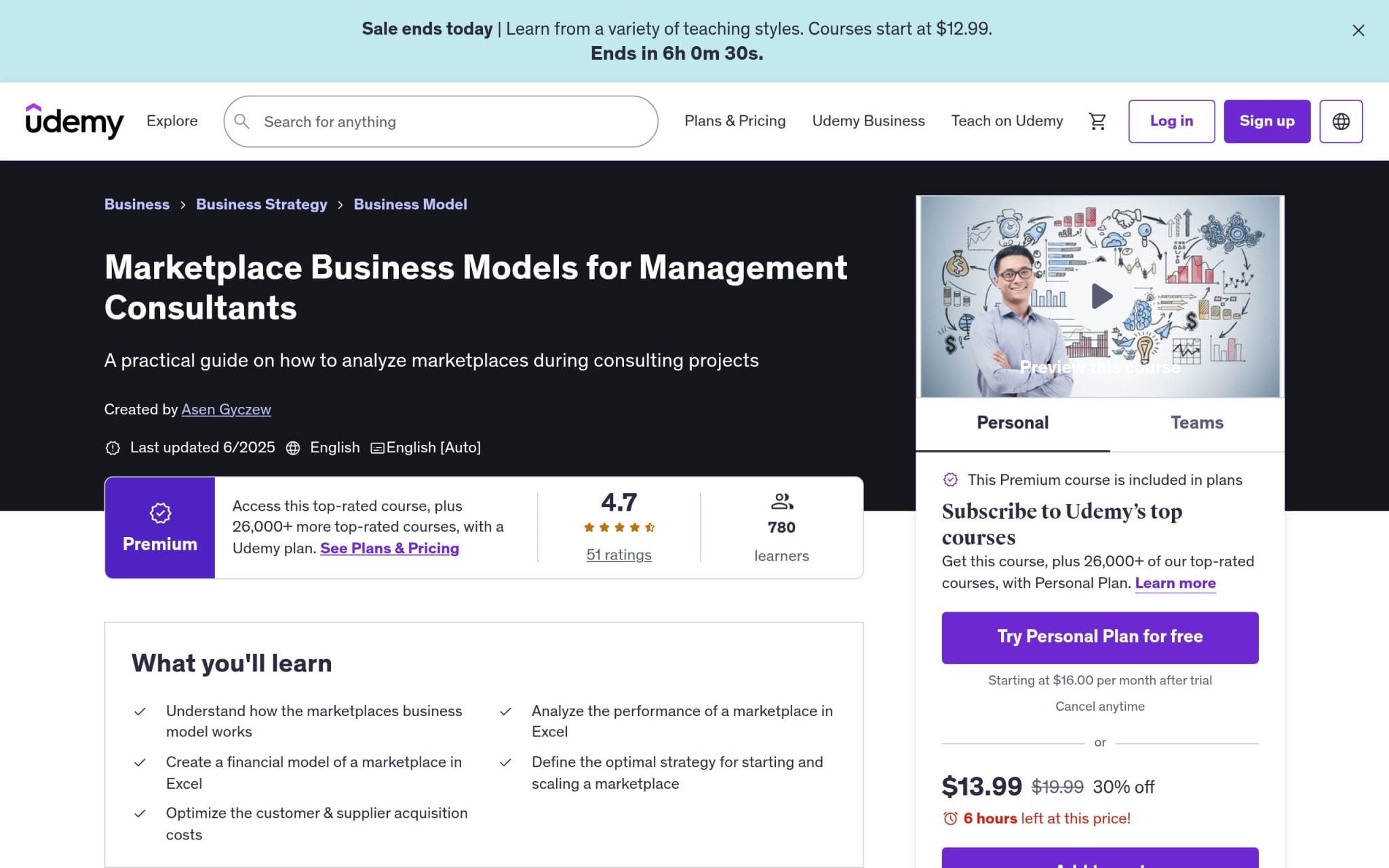Click the course preview thumbnail image

click(x=1100, y=296)
